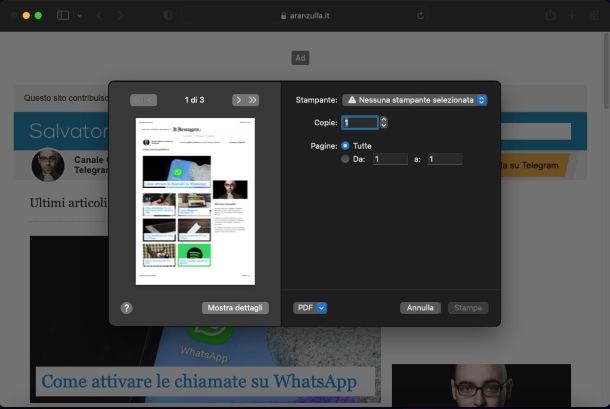Click the green fullscreen window button
Screen dimensions: 610x409
(38, 16)
